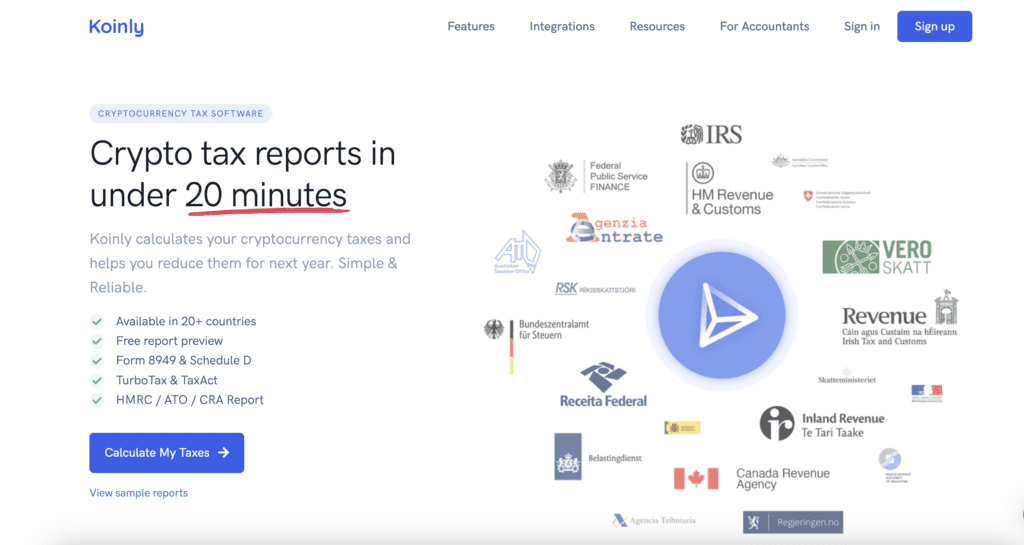The image size is (1024, 545).
Task: Click the Federal Public Service Finance logo
Action: coord(596,176)
